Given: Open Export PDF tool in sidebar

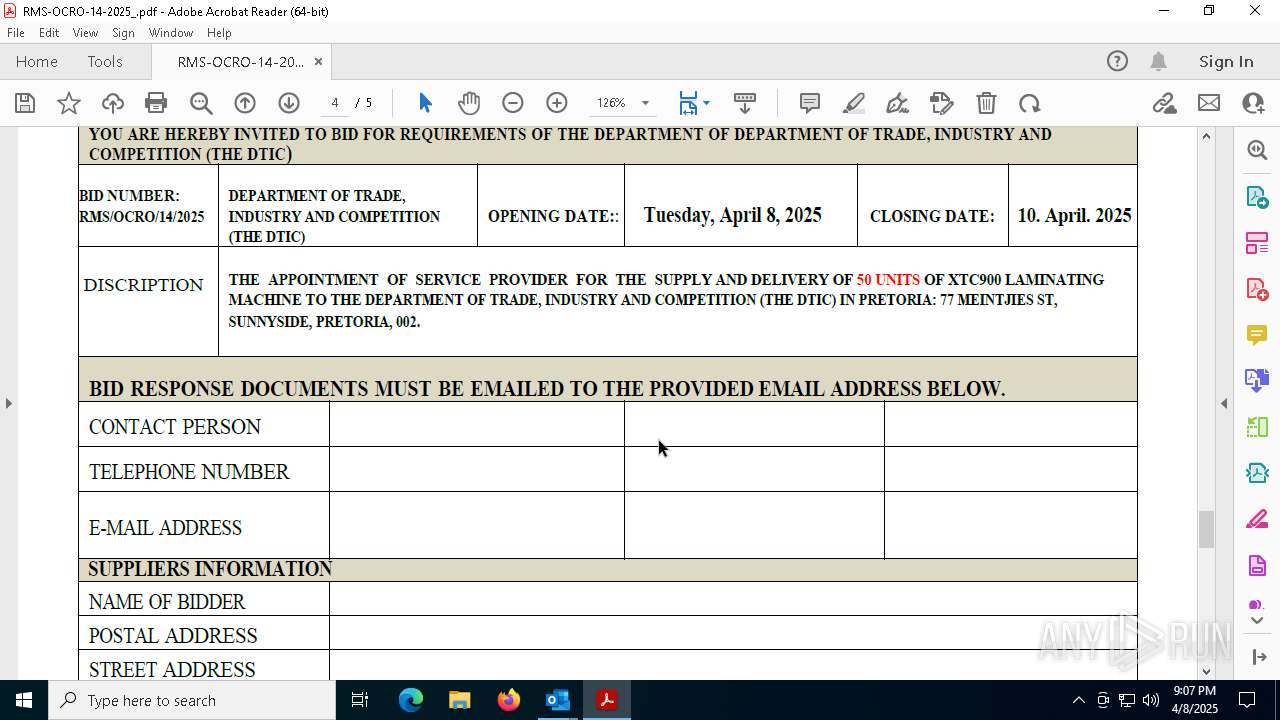Looking at the screenshot, I should pos(1257,197).
